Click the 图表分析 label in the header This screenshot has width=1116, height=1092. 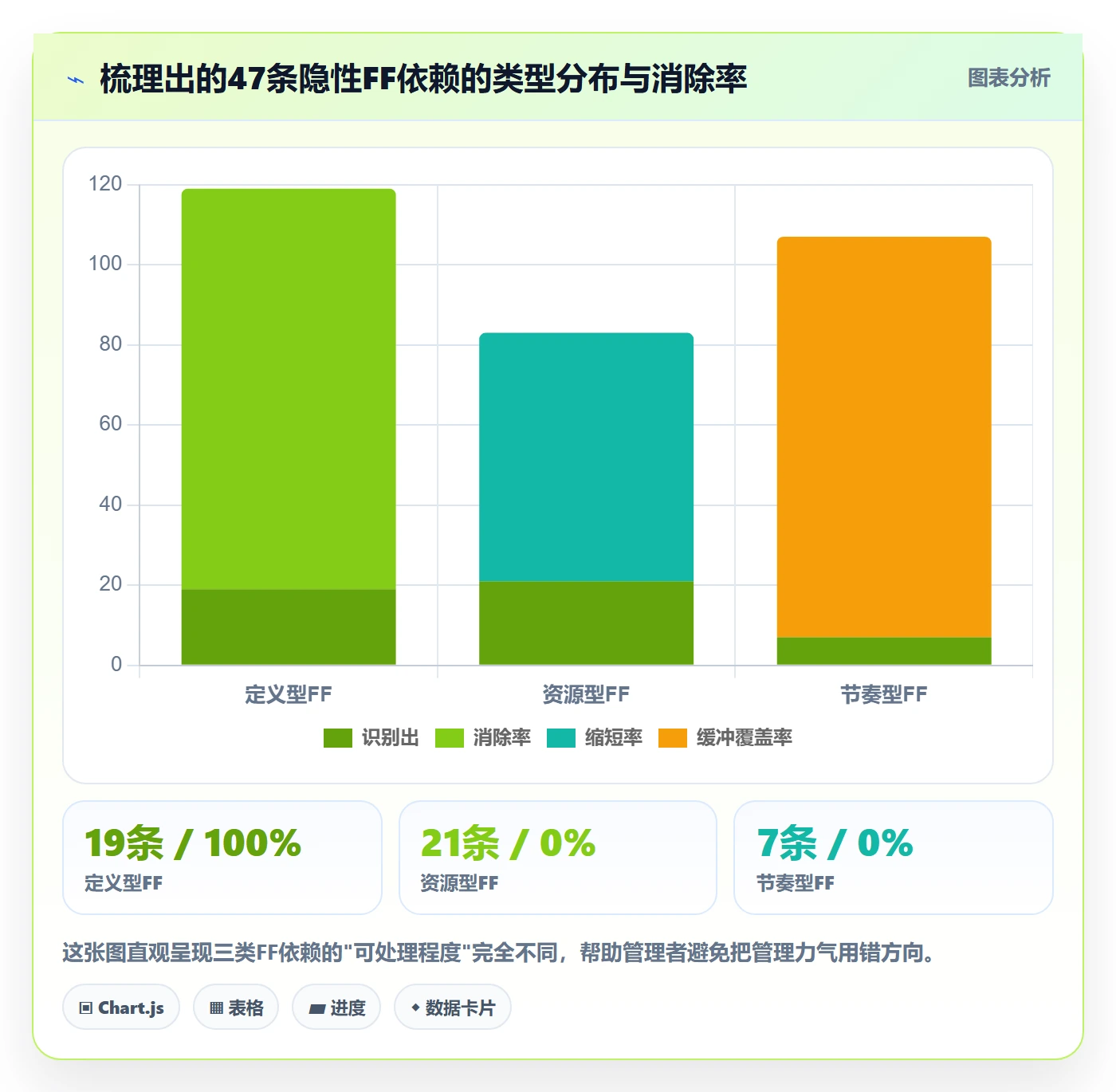[1009, 78]
